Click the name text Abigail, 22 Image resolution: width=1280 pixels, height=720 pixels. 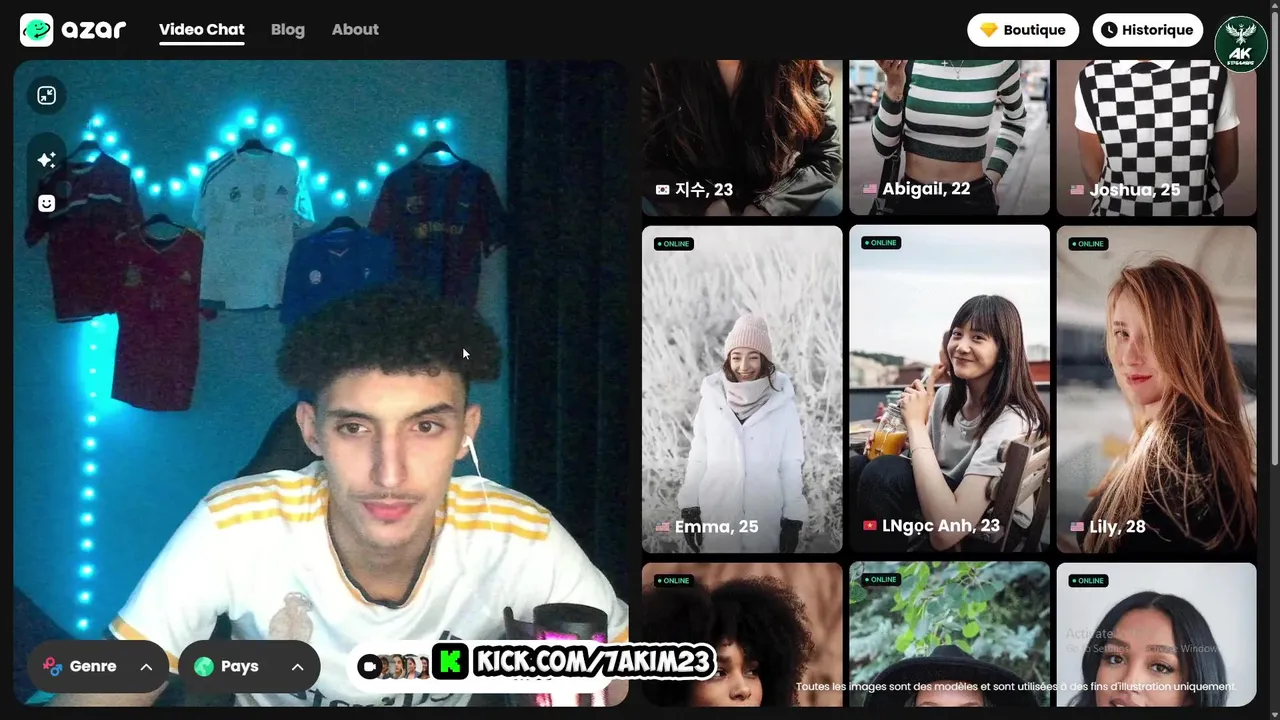[926, 189]
